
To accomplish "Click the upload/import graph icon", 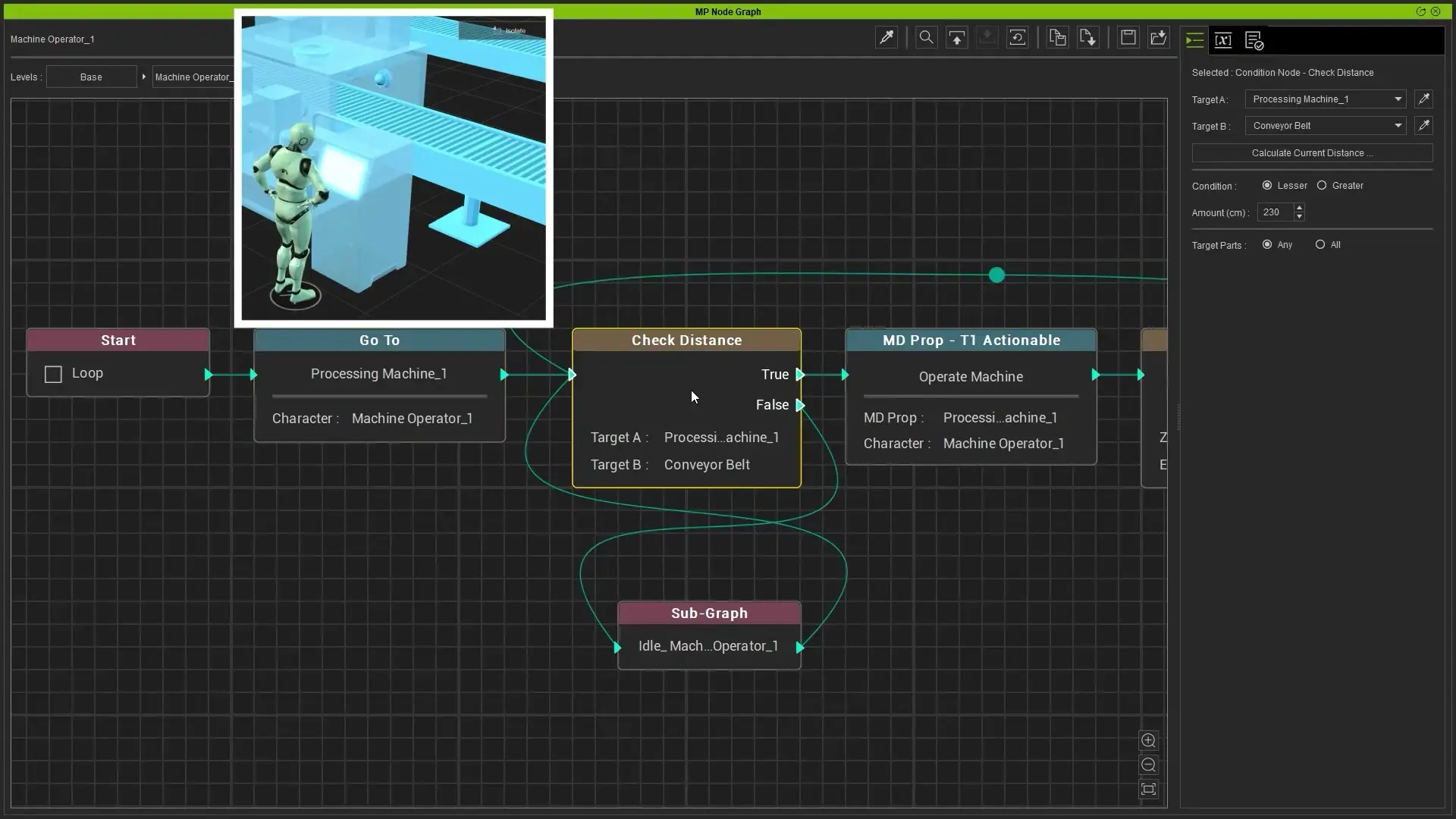I will [x=956, y=37].
